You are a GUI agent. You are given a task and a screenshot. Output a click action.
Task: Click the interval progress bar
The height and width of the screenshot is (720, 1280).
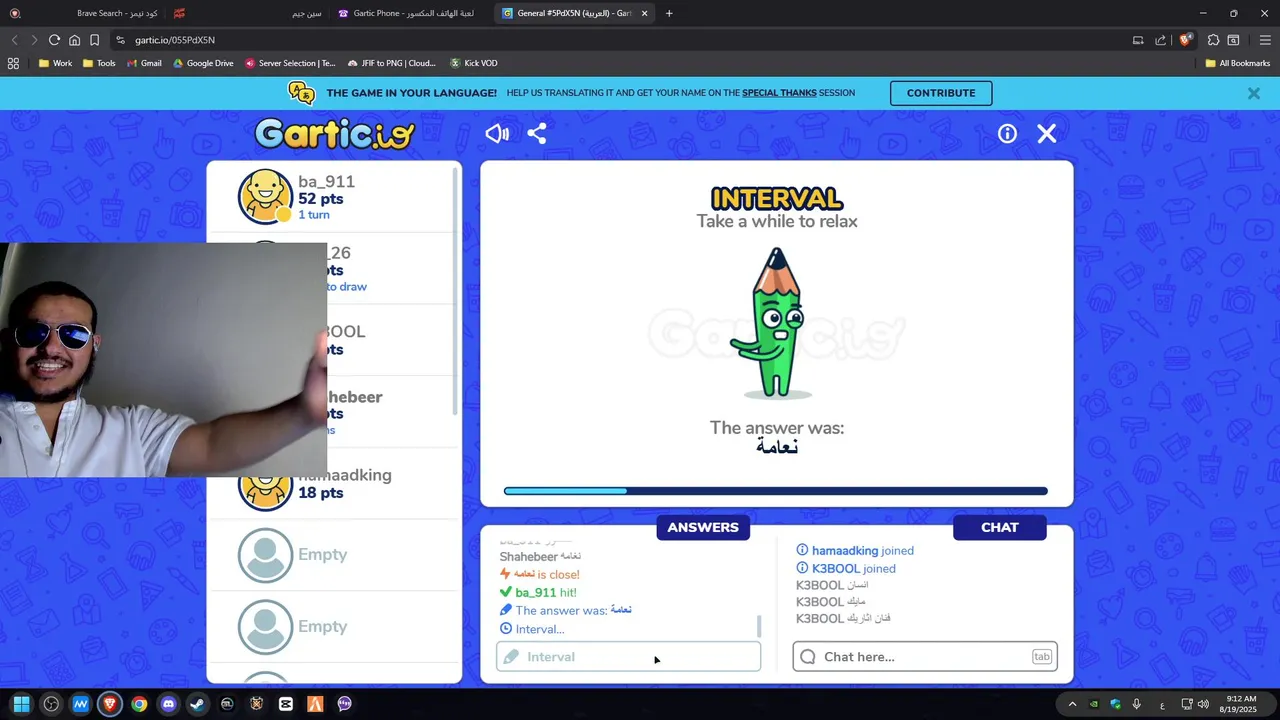pos(776,491)
